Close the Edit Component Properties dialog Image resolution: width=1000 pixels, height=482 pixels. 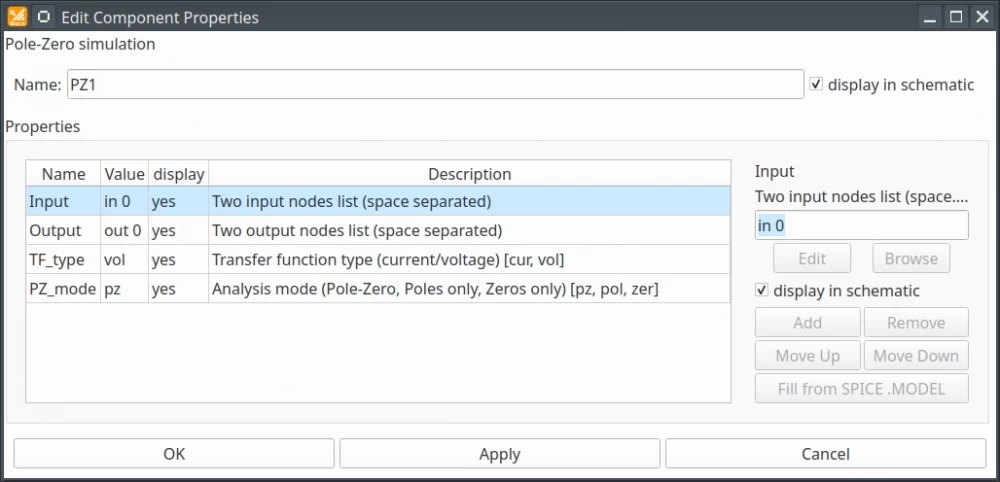click(x=981, y=17)
